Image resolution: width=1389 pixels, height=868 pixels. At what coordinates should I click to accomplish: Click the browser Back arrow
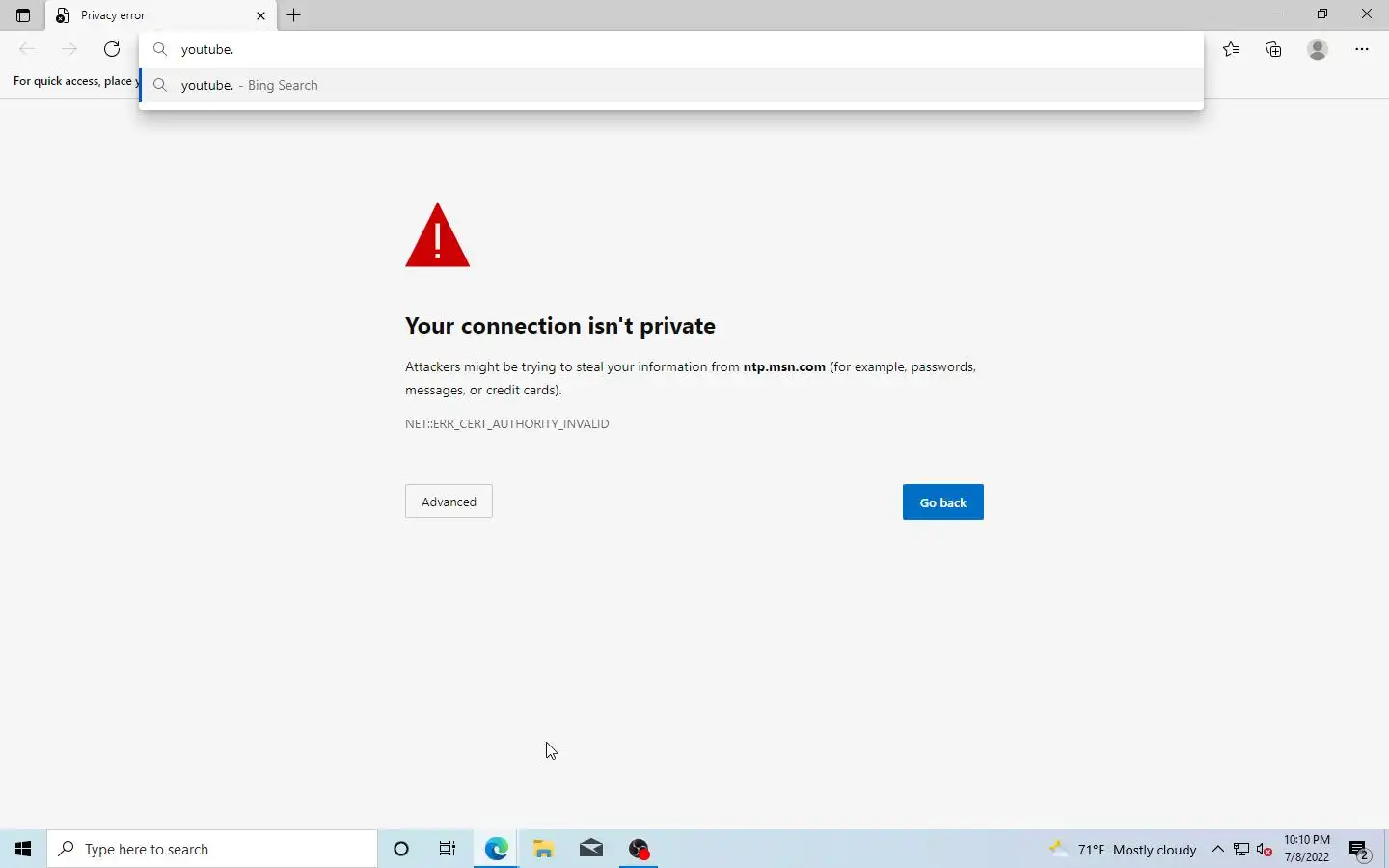27,49
